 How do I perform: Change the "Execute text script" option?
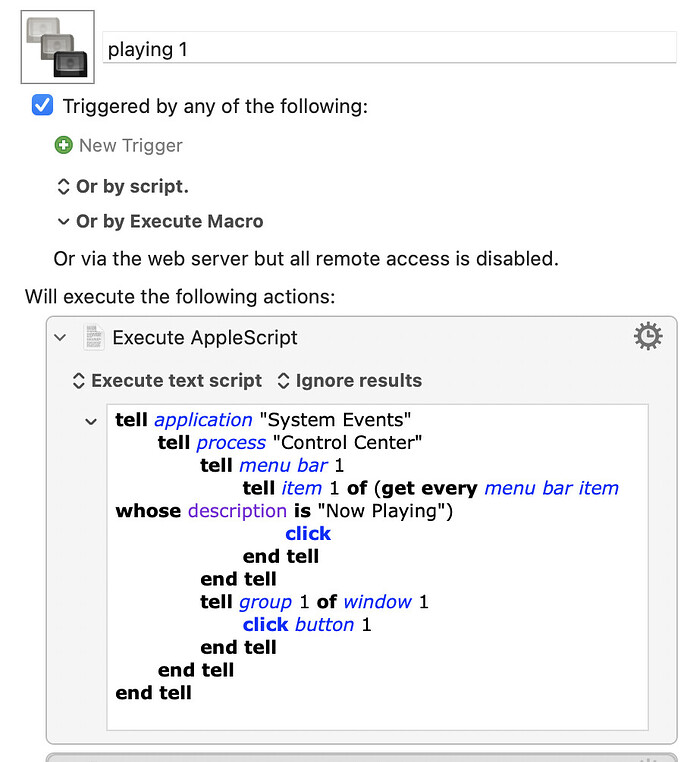tap(167, 381)
